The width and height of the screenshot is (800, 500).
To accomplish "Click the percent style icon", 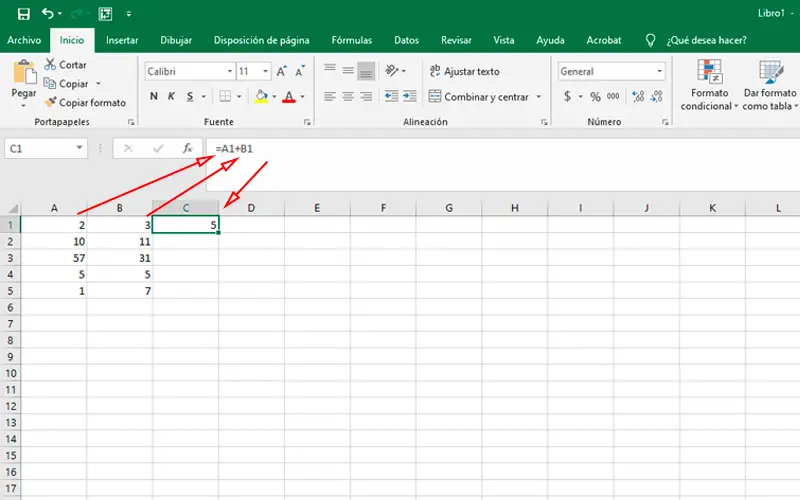I will [x=595, y=96].
